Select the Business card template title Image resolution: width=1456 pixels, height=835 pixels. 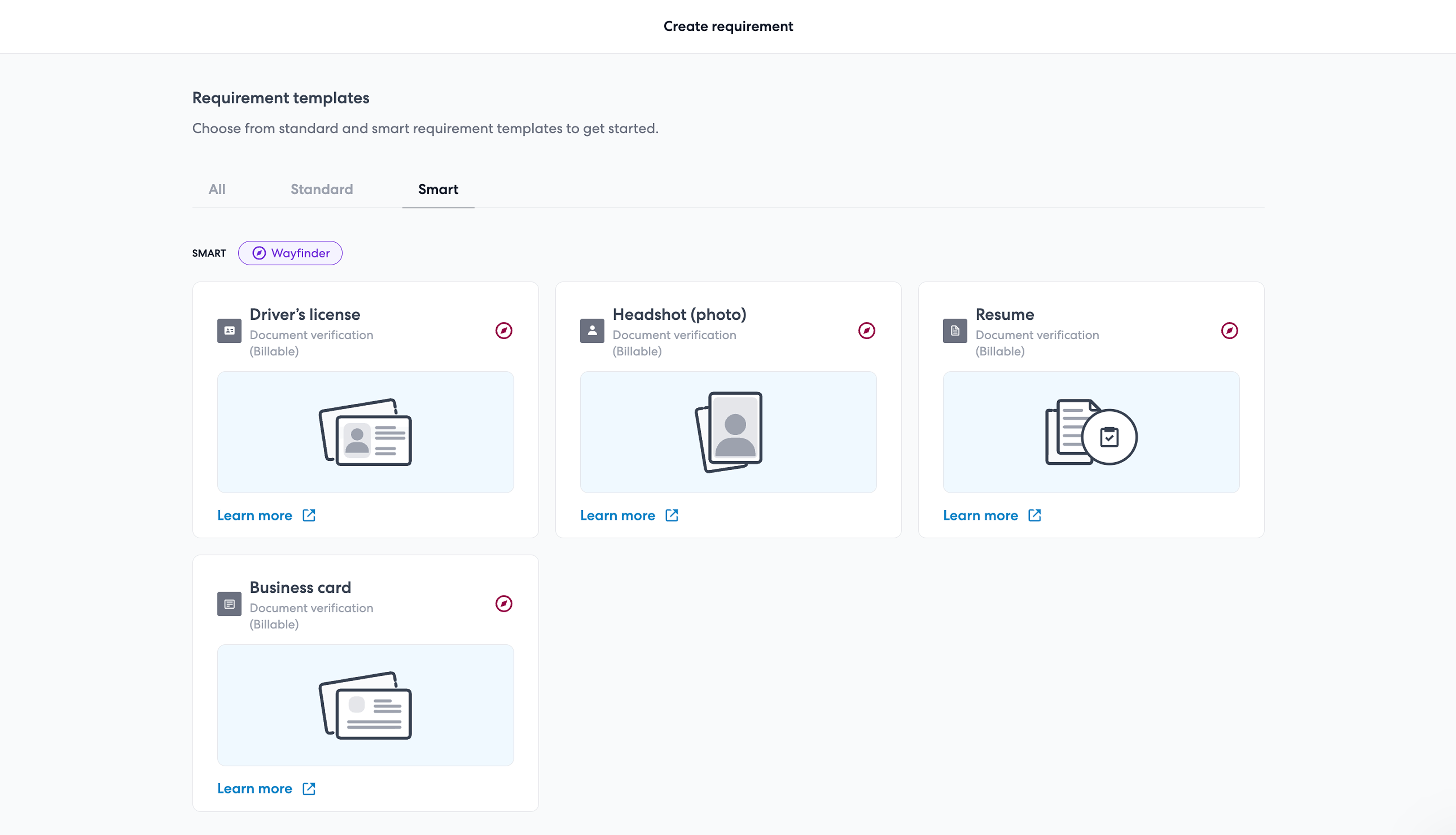coord(300,587)
